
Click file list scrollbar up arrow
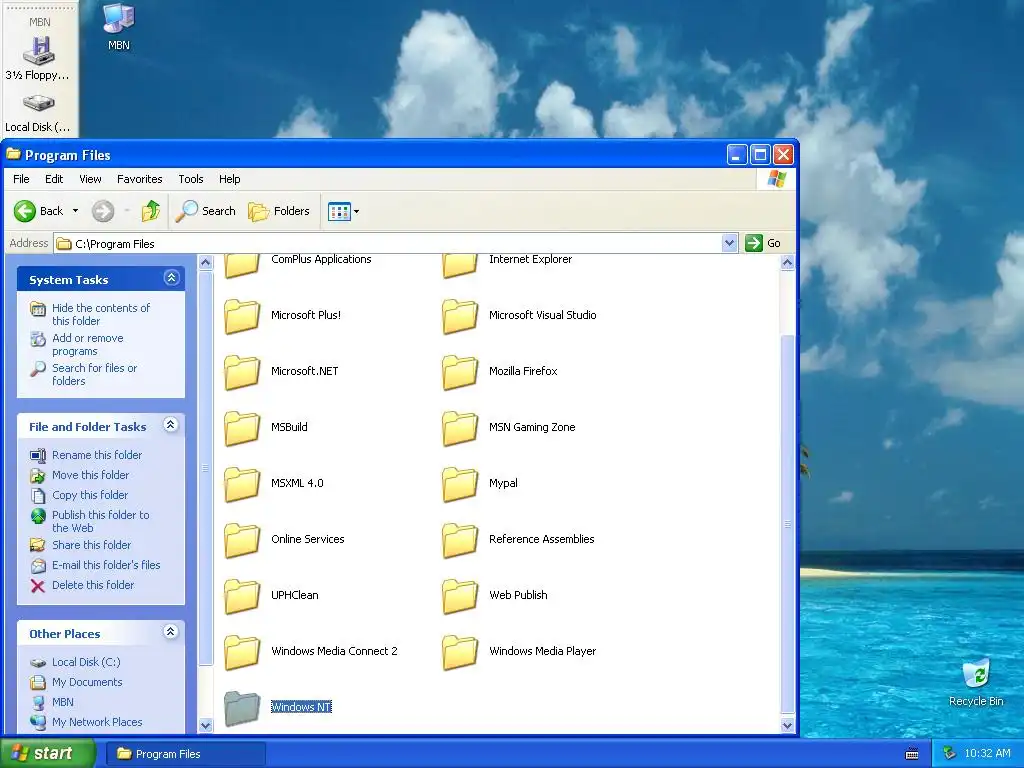(x=787, y=263)
